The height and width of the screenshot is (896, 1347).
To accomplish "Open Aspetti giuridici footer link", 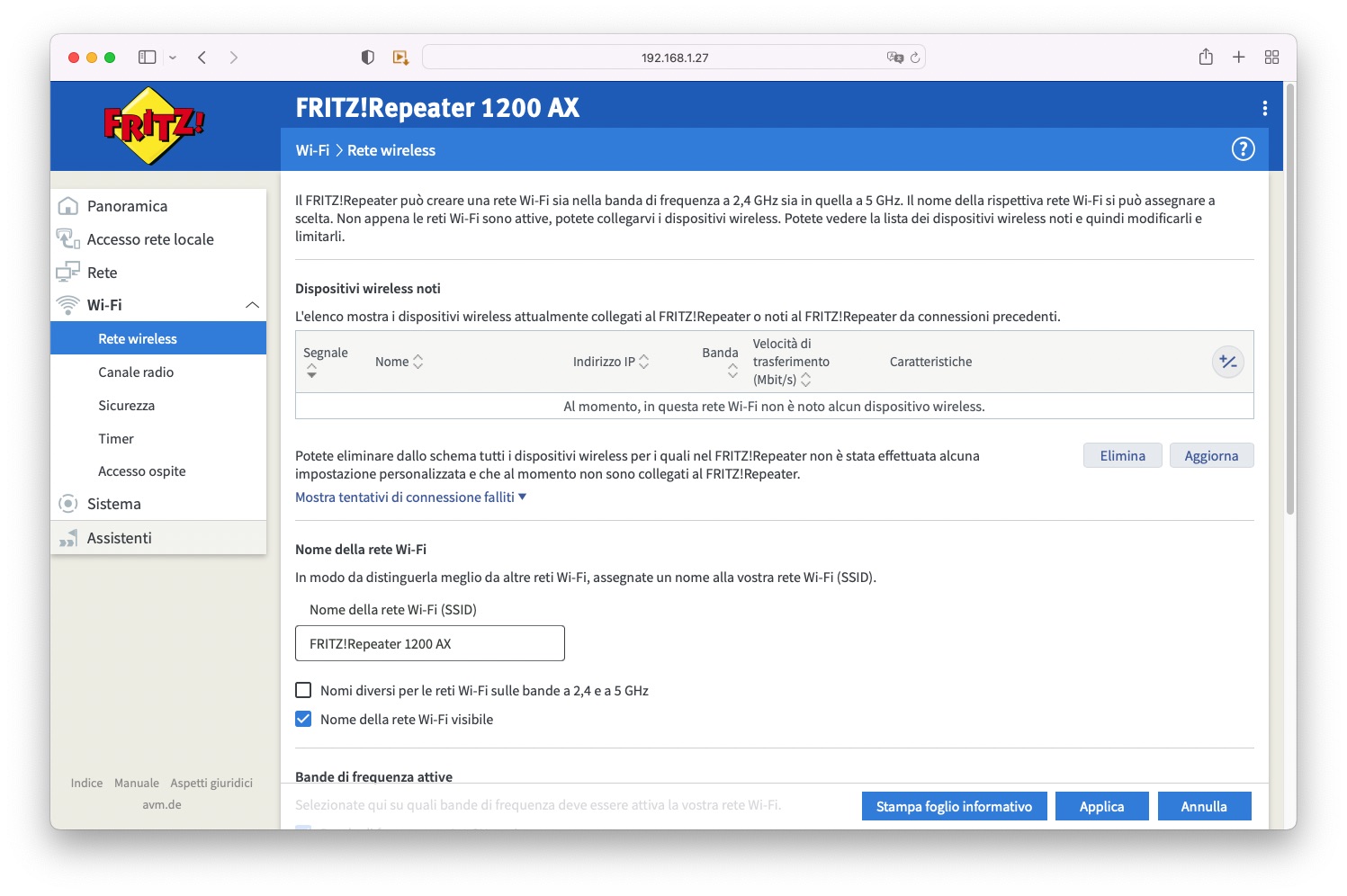I will point(211,783).
